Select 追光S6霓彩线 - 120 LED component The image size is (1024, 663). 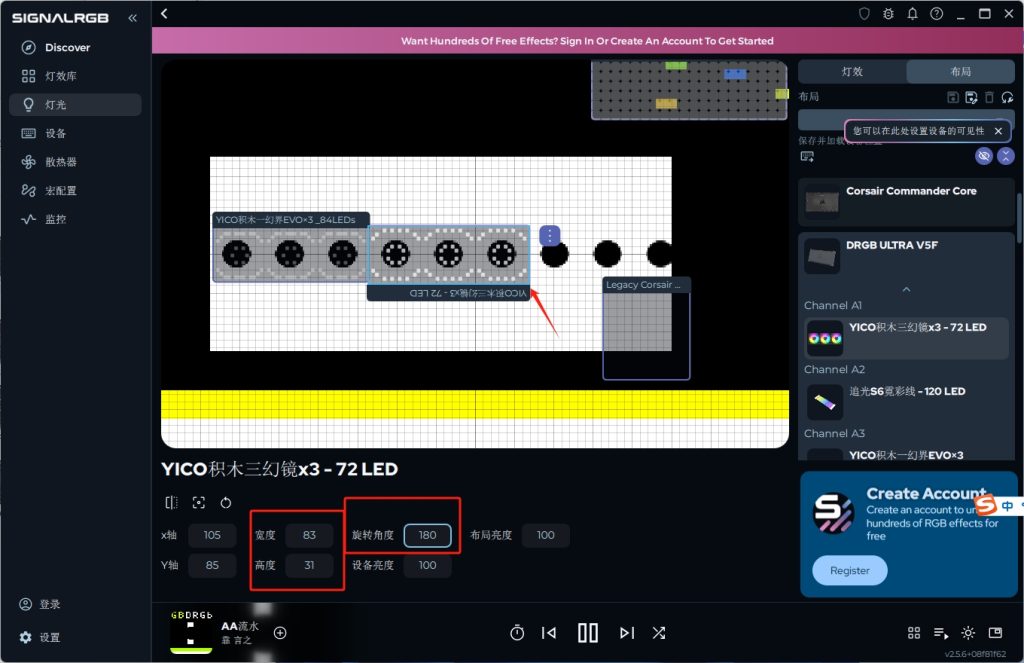click(x=906, y=401)
